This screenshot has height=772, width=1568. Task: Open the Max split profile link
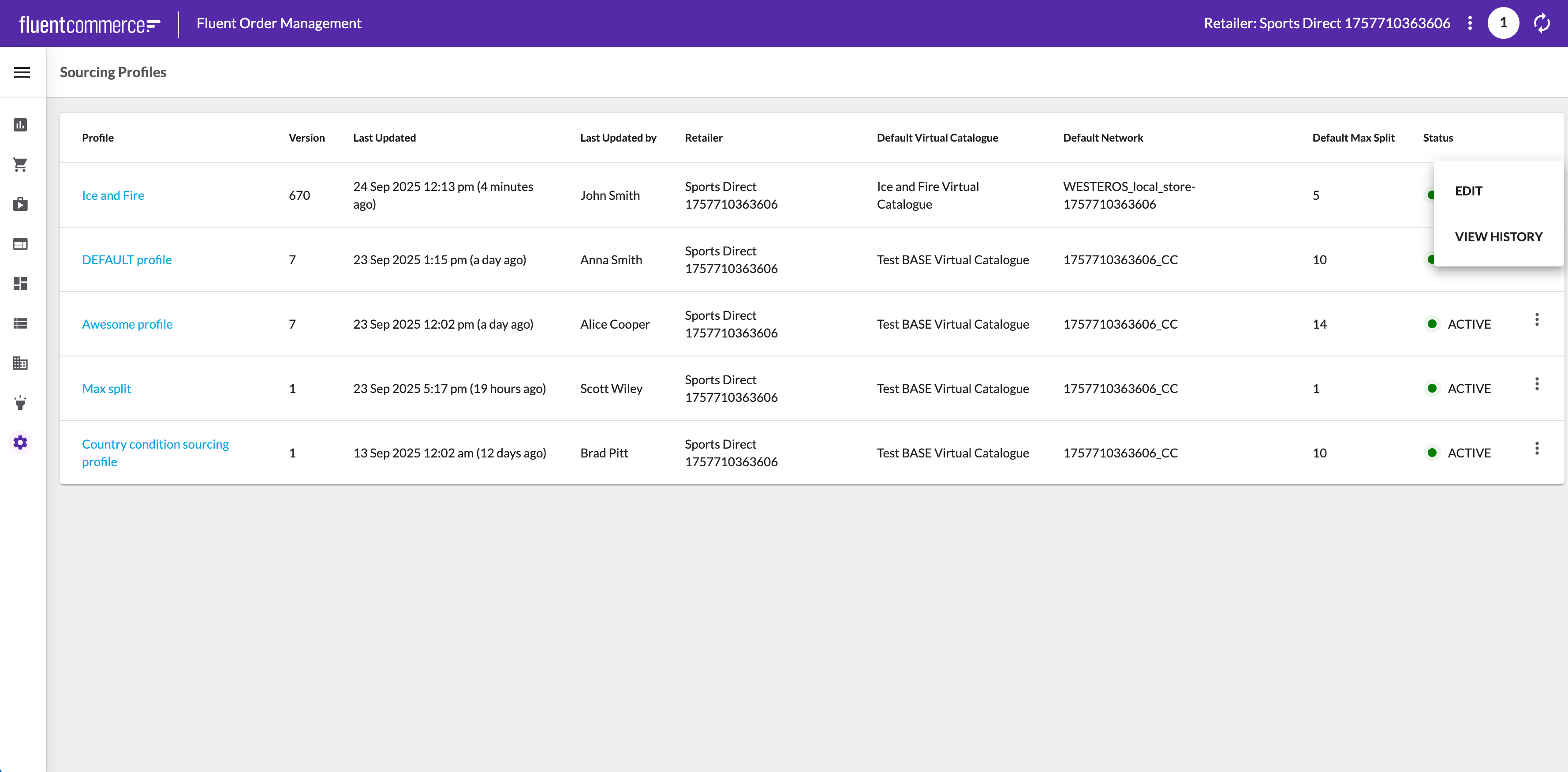107,389
